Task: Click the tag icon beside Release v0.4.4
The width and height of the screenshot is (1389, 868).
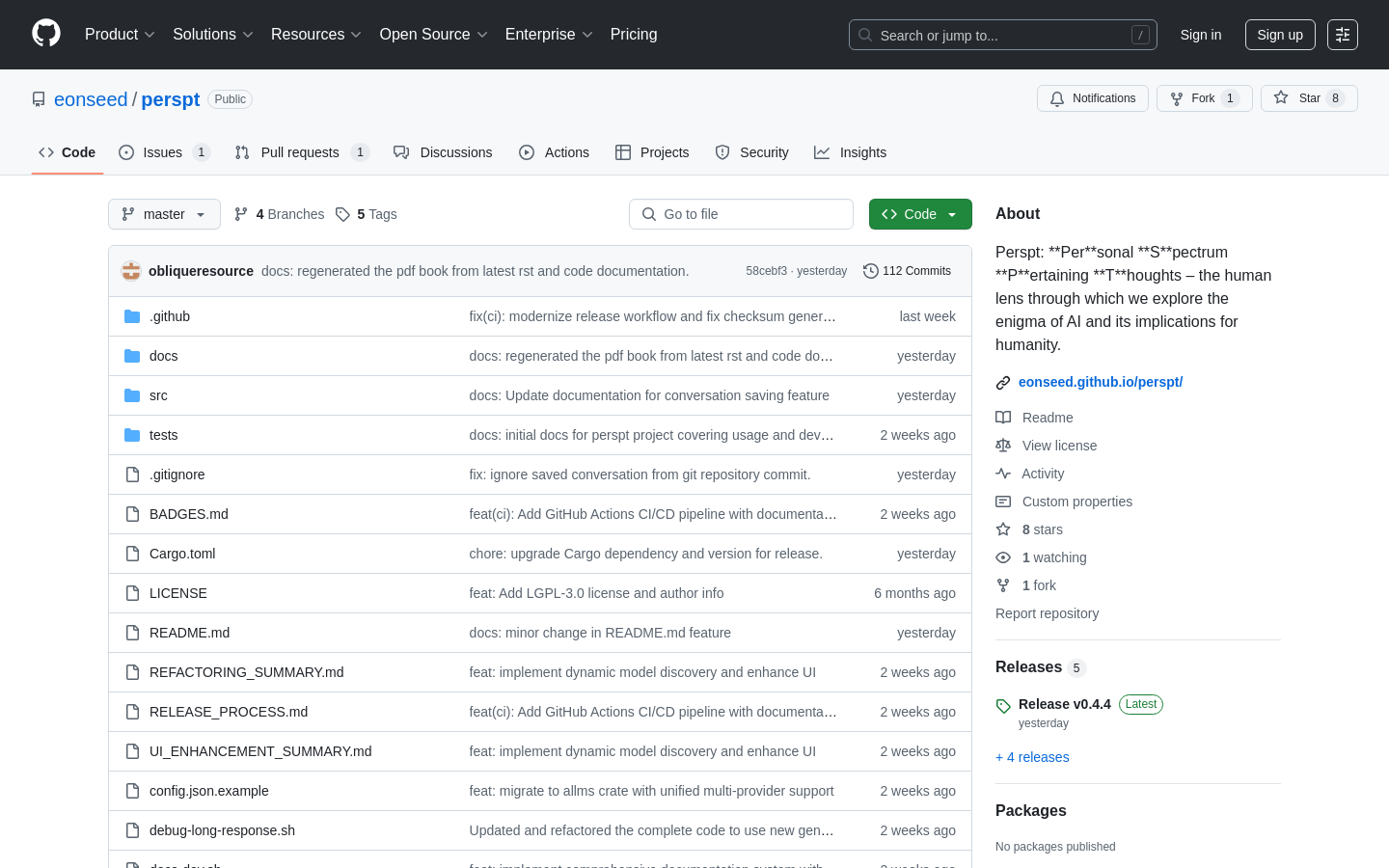Action: 1003,706
